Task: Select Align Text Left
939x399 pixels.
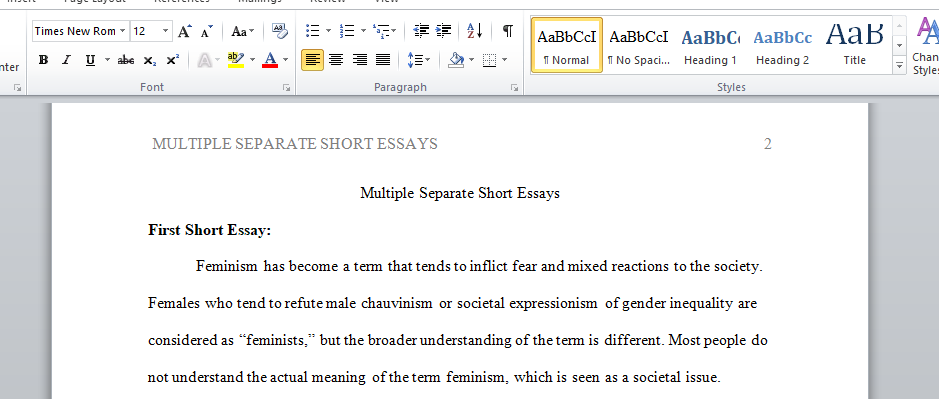Action: pos(312,60)
